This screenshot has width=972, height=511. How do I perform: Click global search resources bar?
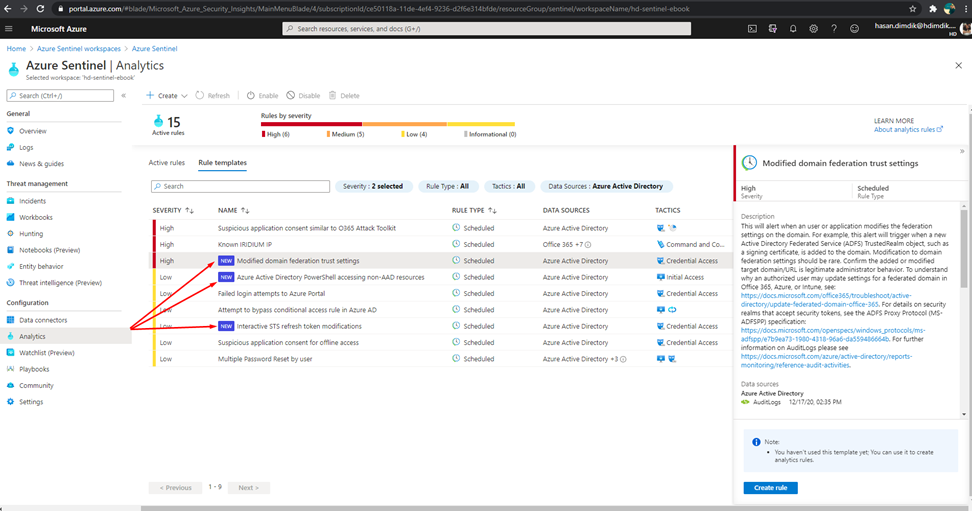(487, 29)
